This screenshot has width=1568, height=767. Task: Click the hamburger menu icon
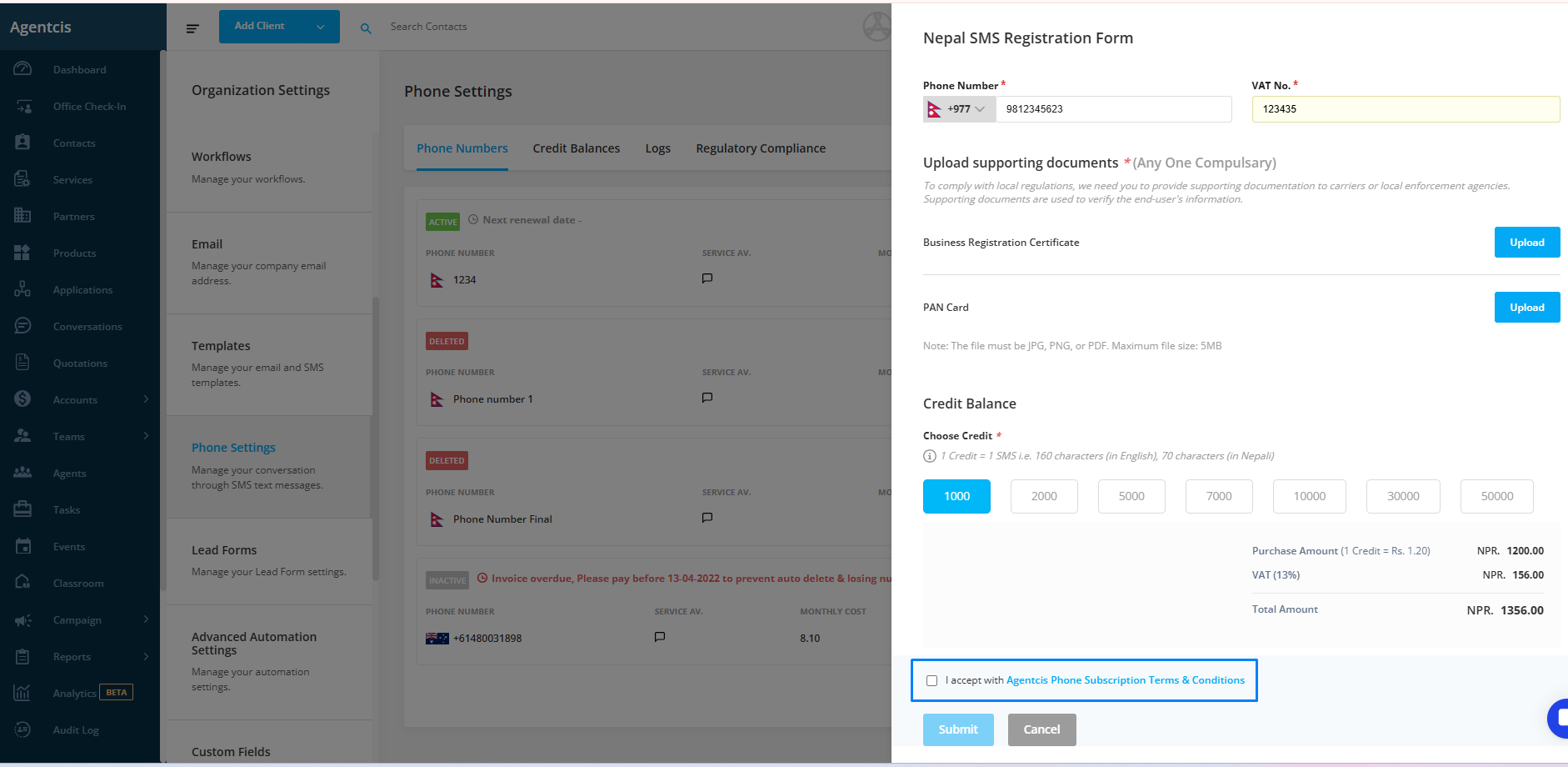(x=192, y=28)
